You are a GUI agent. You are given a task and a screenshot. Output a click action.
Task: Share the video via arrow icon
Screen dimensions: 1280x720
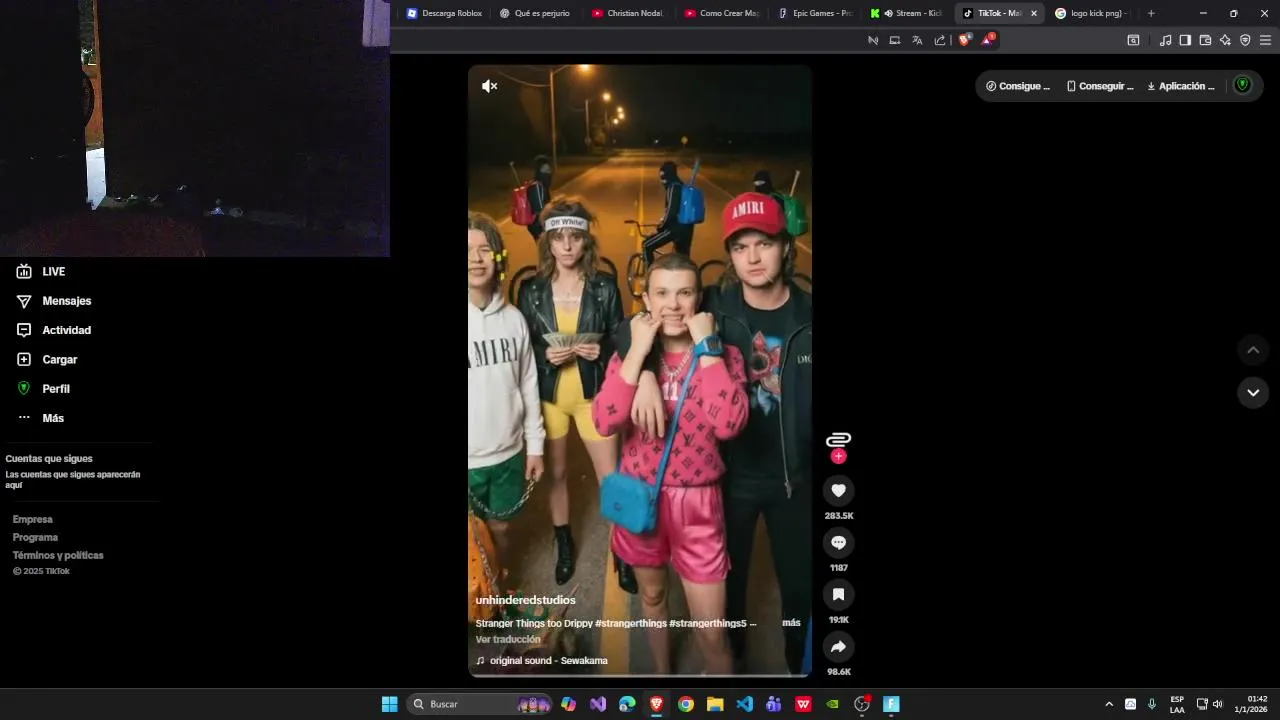pyautogui.click(x=838, y=646)
